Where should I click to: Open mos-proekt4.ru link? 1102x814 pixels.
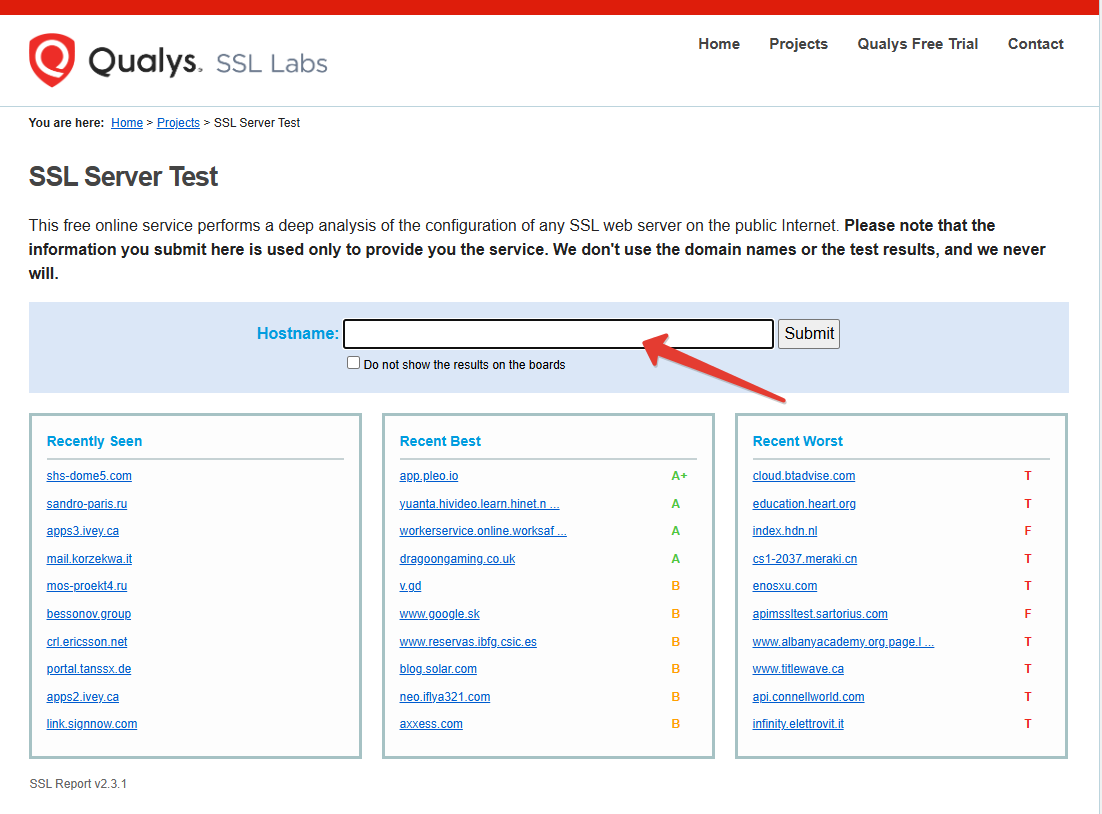pyautogui.click(x=87, y=586)
